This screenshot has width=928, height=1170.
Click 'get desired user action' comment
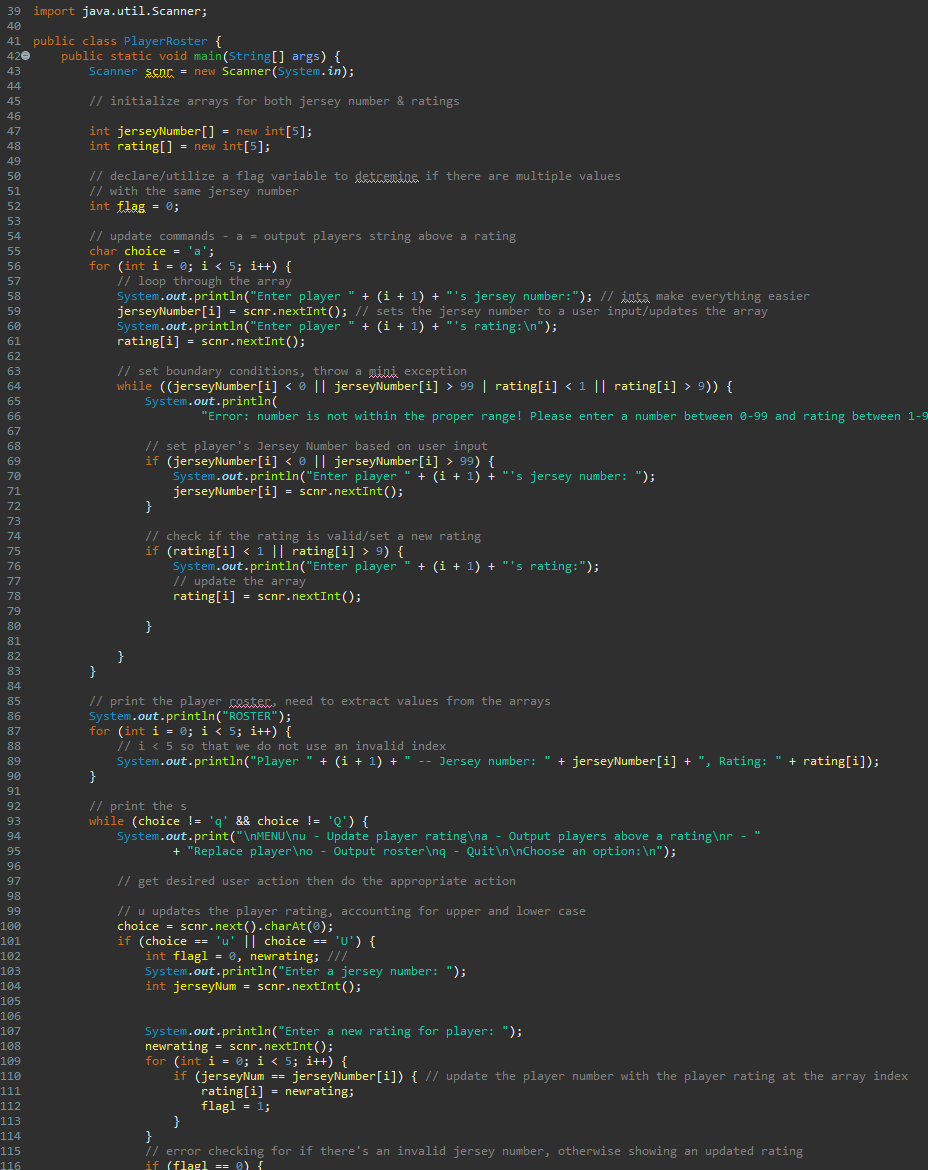click(x=316, y=881)
